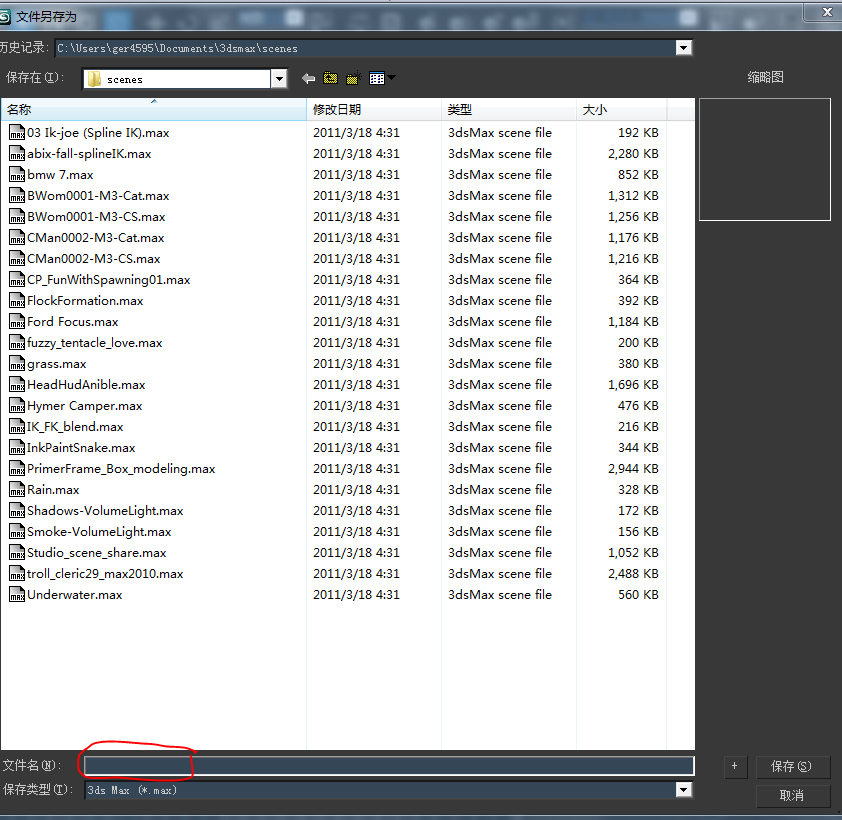
Task: Sort files by the 大小 column
Action: point(621,110)
